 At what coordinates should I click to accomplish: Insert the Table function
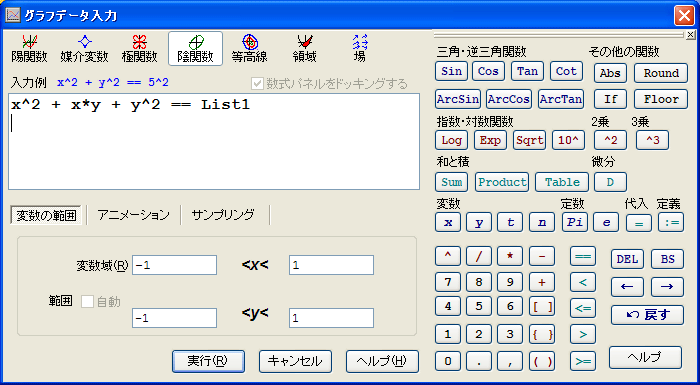562,182
